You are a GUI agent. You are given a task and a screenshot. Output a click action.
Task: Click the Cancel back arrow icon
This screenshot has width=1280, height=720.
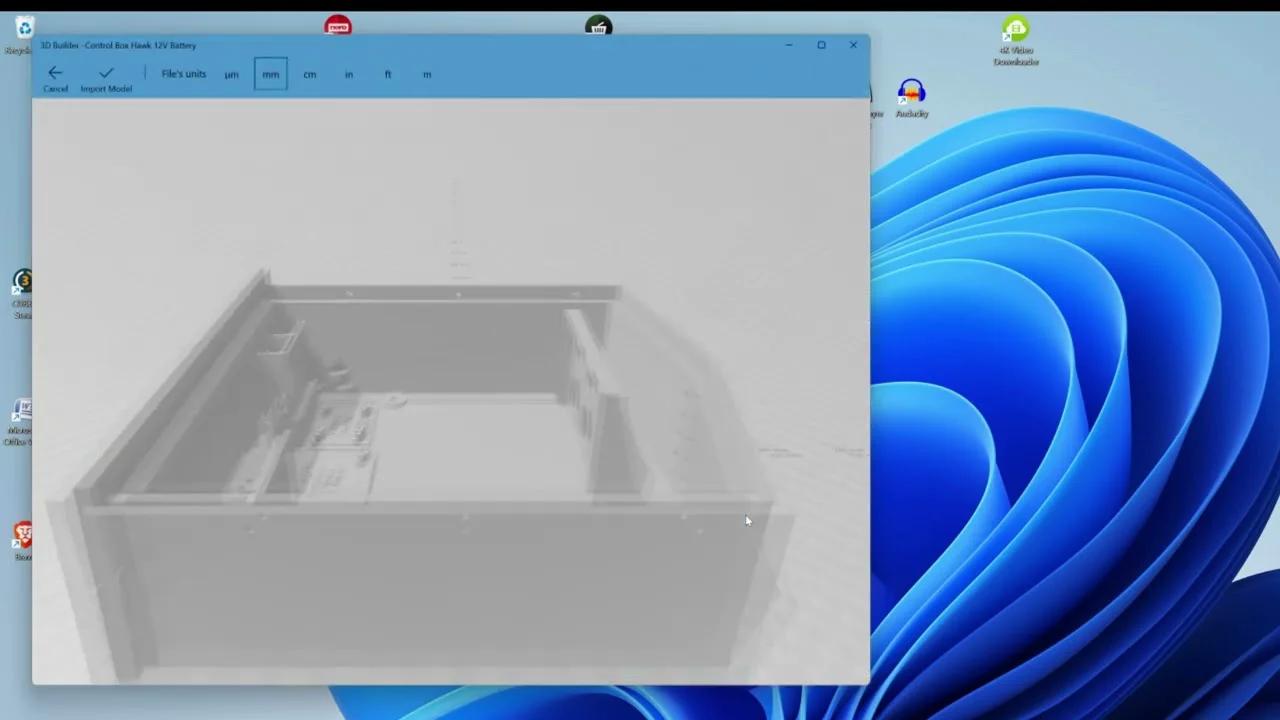55,72
